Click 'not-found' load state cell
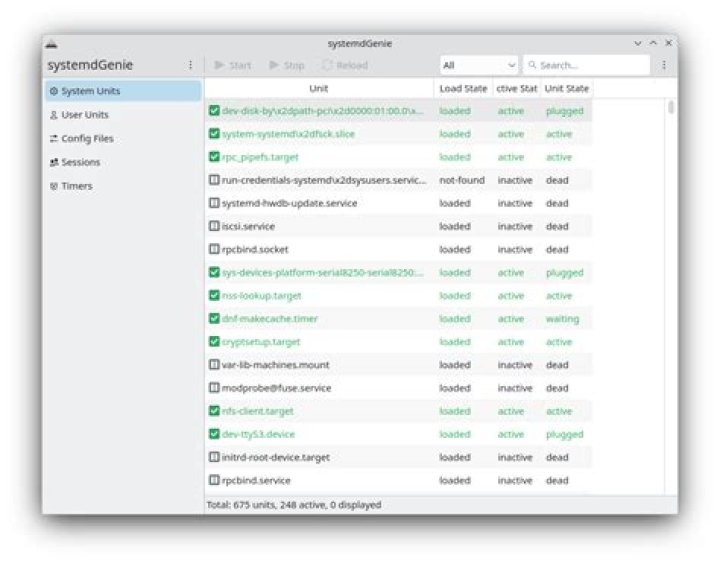720x564 pixels. [x=462, y=180]
